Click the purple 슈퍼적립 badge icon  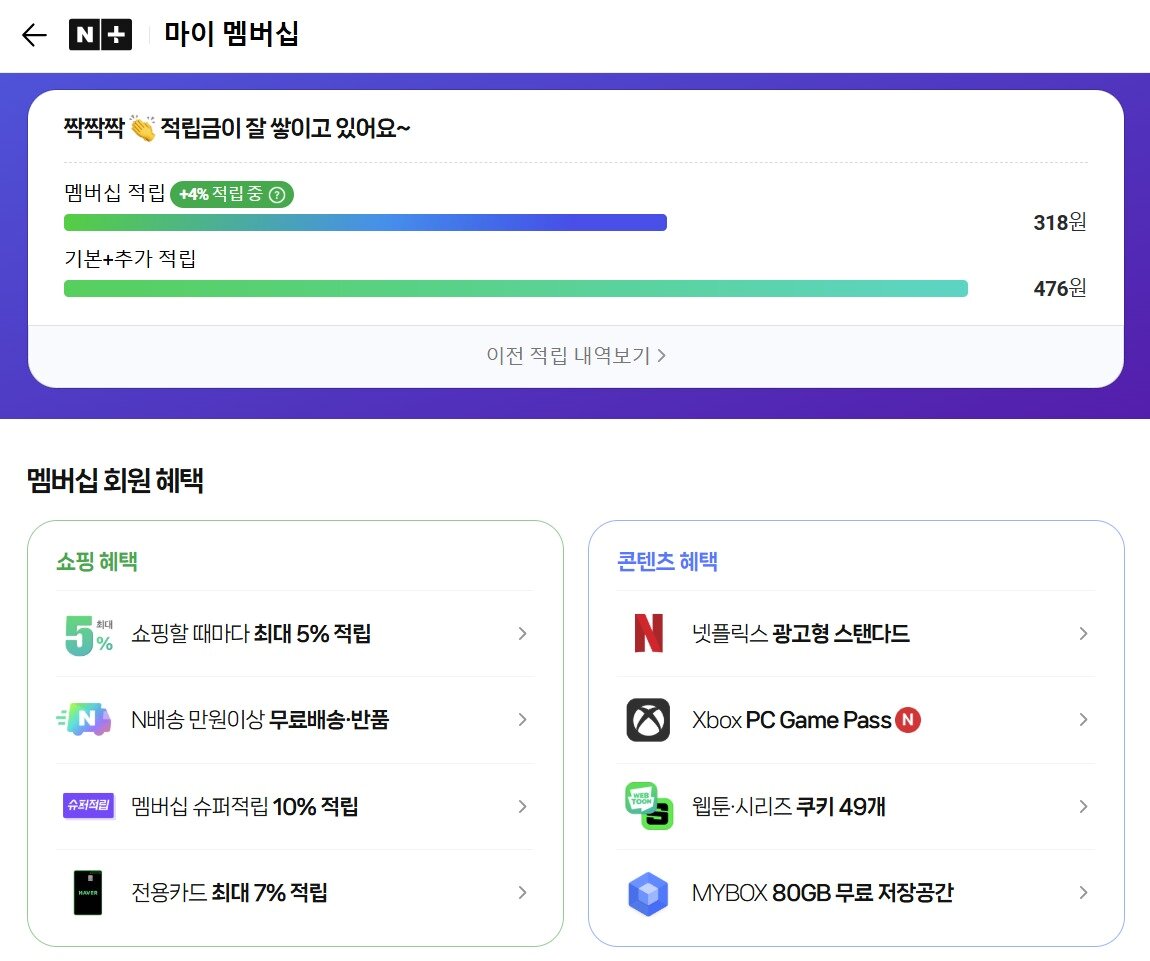tap(88, 806)
